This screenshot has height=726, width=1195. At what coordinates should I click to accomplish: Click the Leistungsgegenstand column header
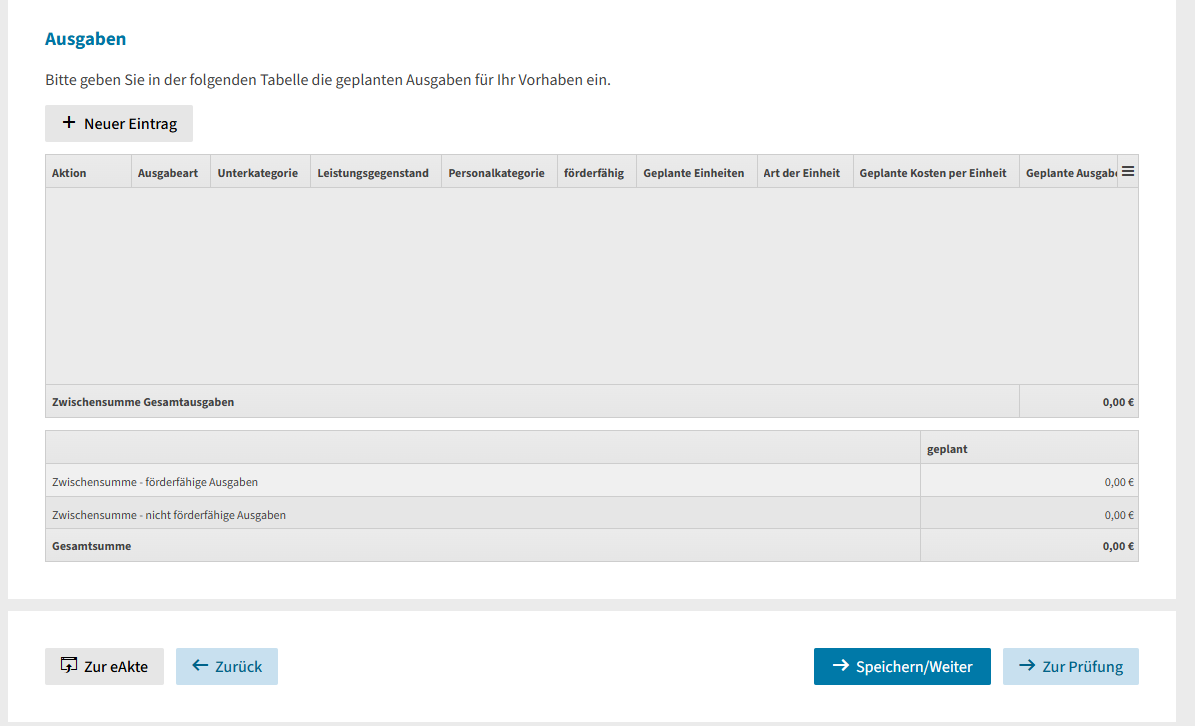click(373, 173)
